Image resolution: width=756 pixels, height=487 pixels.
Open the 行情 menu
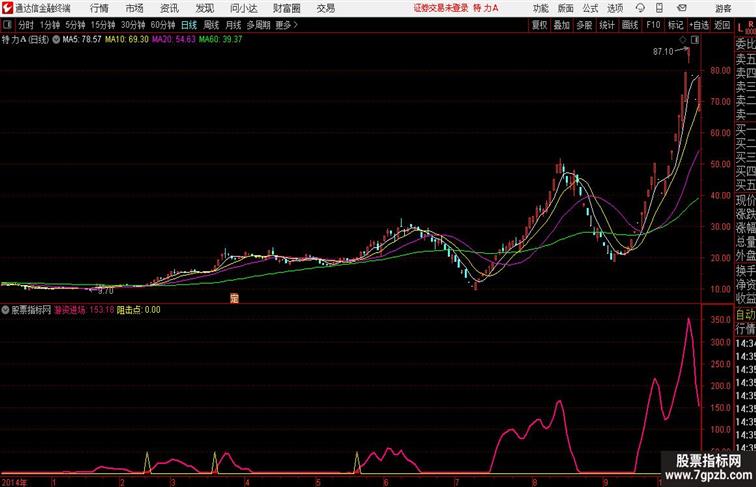99,8
